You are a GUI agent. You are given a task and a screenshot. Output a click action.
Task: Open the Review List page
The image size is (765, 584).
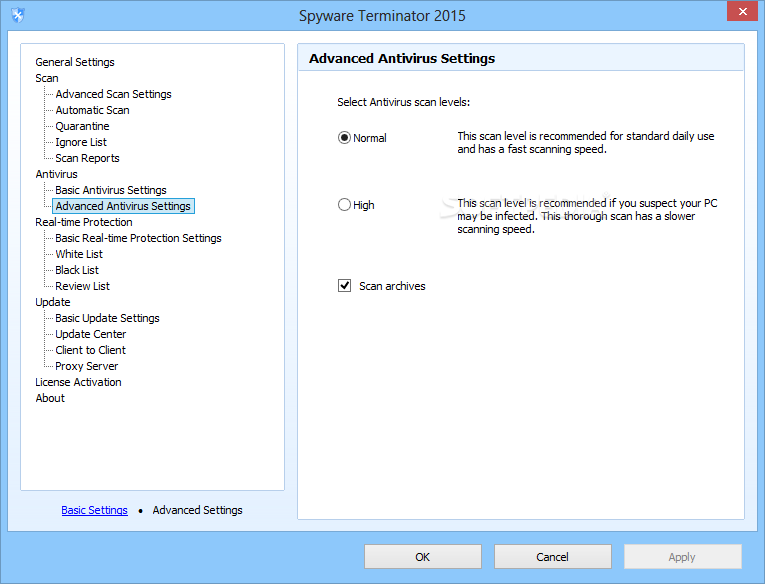coord(82,286)
